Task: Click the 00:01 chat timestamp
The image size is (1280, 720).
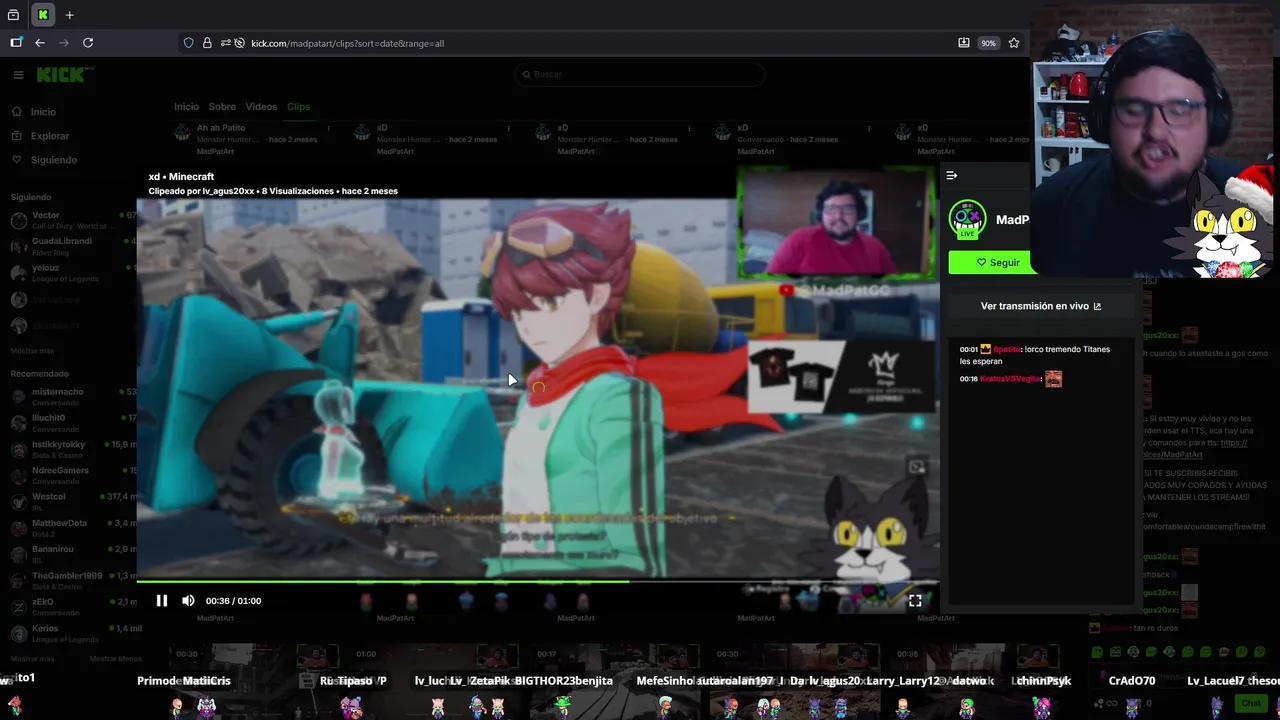Action: (968, 349)
